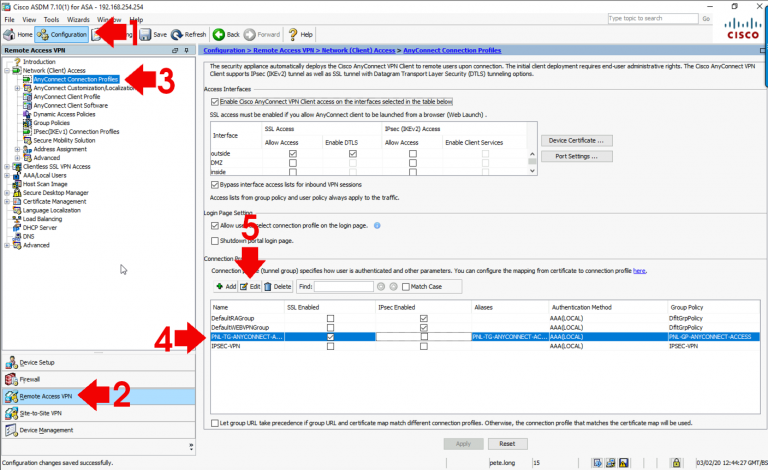Click the find next circular icon
The width and height of the screenshot is (768, 470).
393,287
